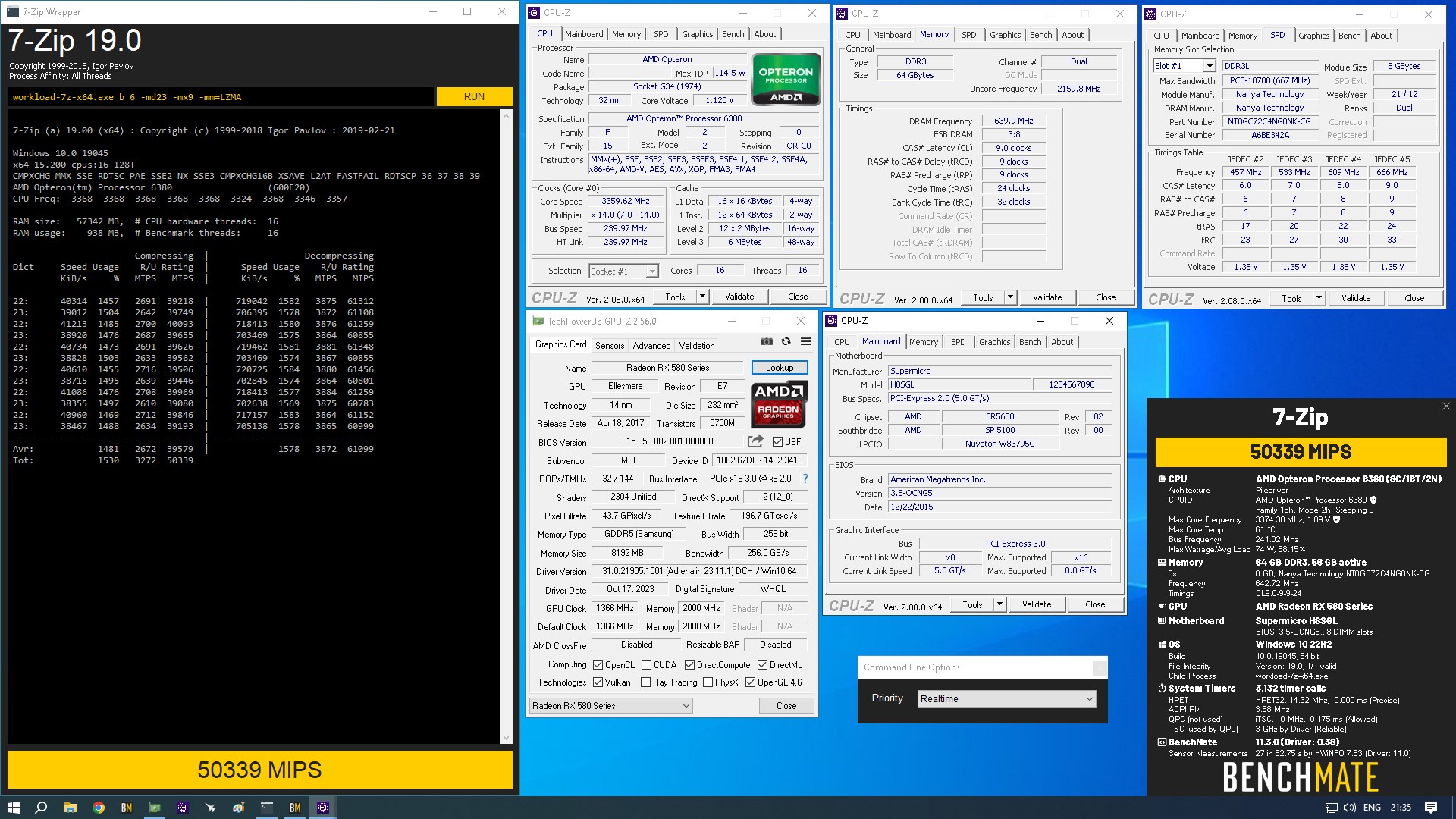Take a GPU-Z screenshot with camera icon
The width and height of the screenshot is (1456, 819).
point(767,342)
